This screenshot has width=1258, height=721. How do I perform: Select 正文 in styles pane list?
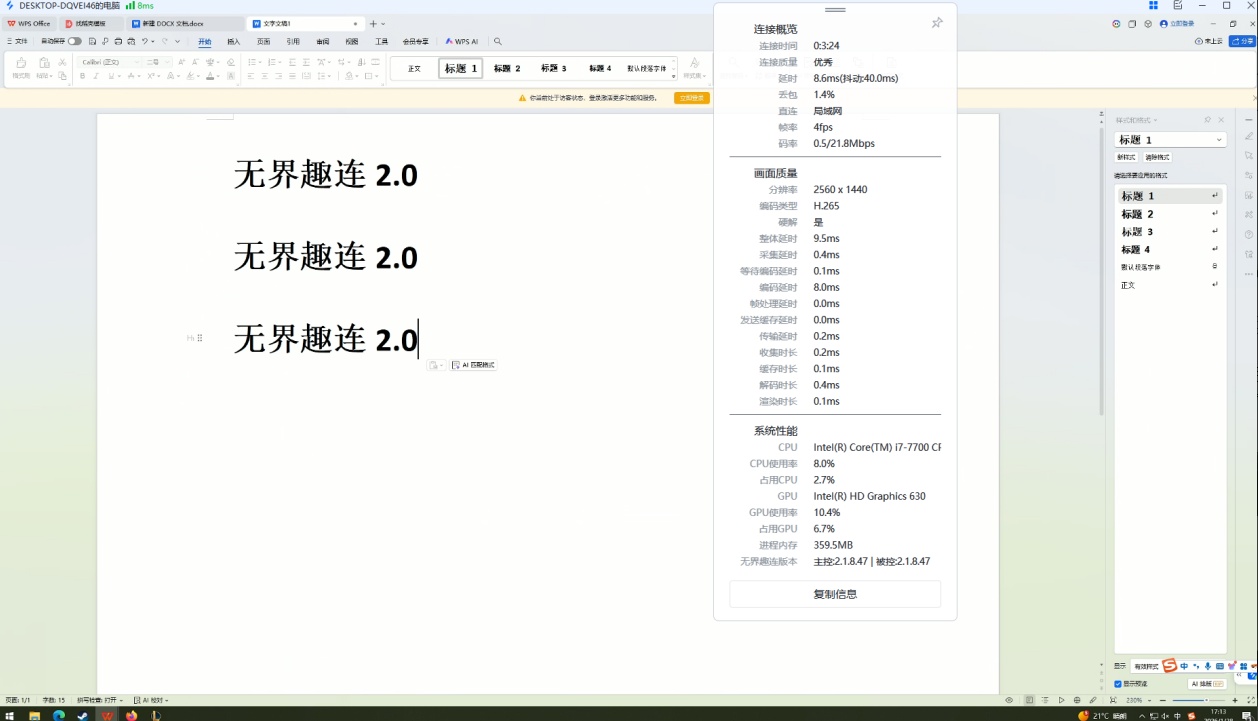tap(1169, 285)
